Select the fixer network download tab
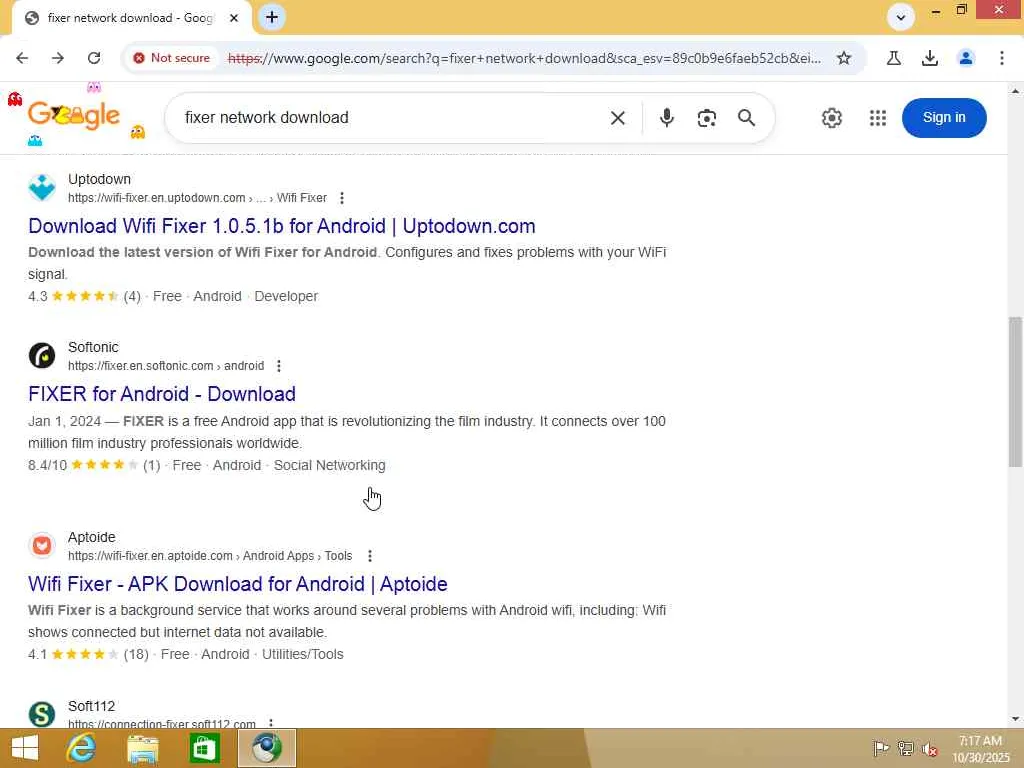1024x768 pixels. click(131, 18)
